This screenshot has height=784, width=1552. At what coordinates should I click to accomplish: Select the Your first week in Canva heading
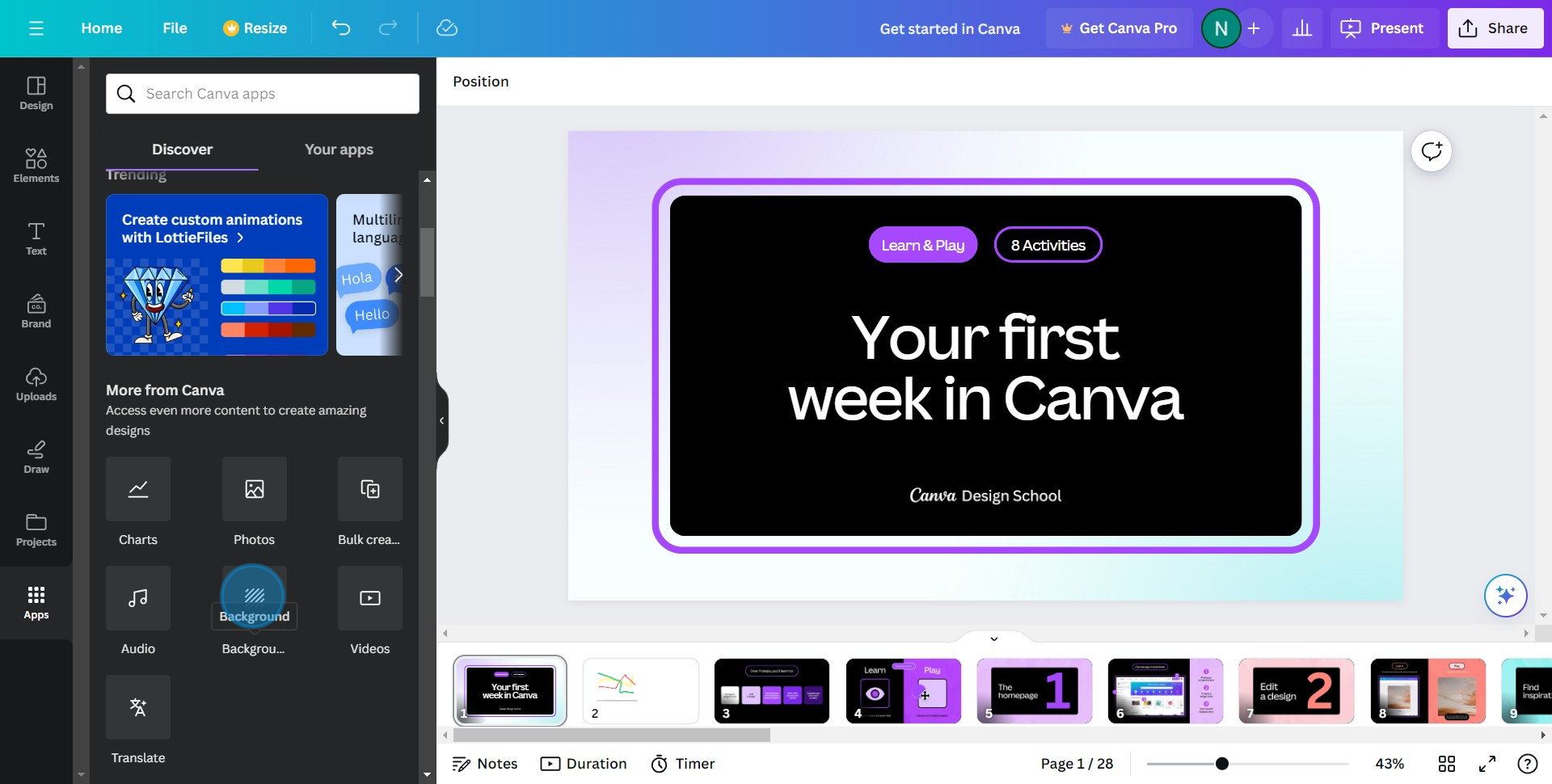[985, 368]
